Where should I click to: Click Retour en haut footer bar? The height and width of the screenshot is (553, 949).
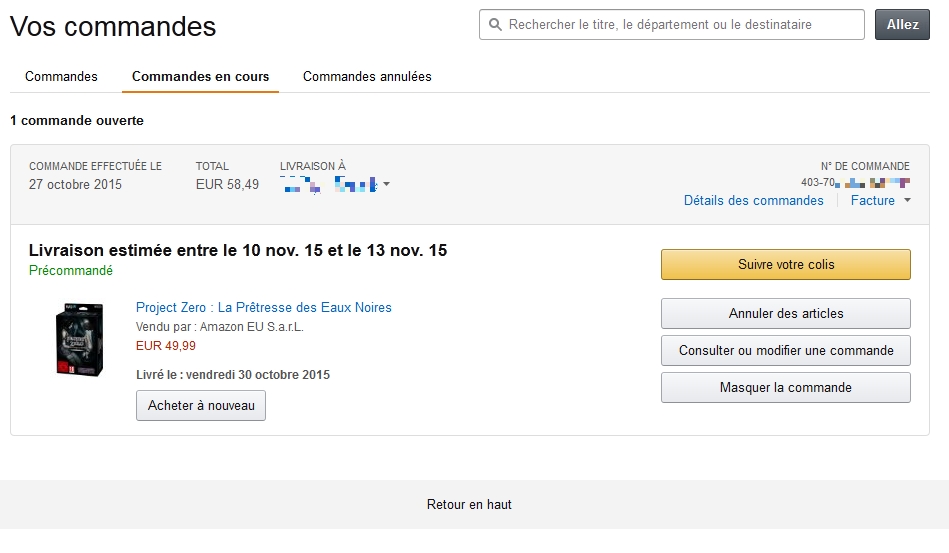point(469,505)
